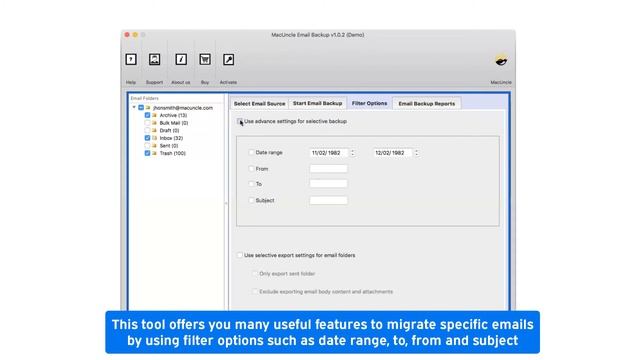This screenshot has width=640, height=360.
Task: Select the Bulk Mail (0) folder row
Action: (174, 123)
